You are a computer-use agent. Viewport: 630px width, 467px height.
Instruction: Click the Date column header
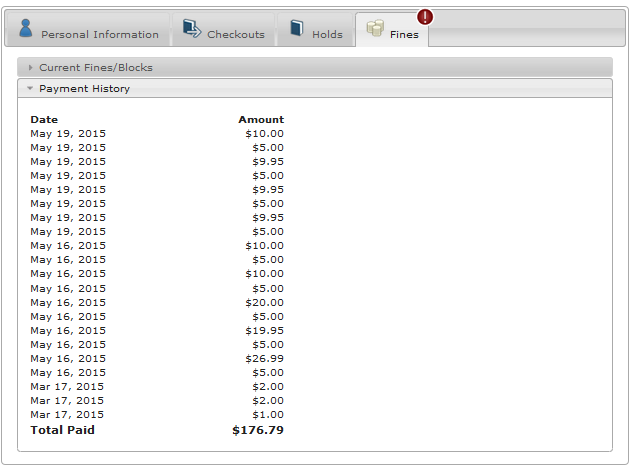[x=44, y=120]
